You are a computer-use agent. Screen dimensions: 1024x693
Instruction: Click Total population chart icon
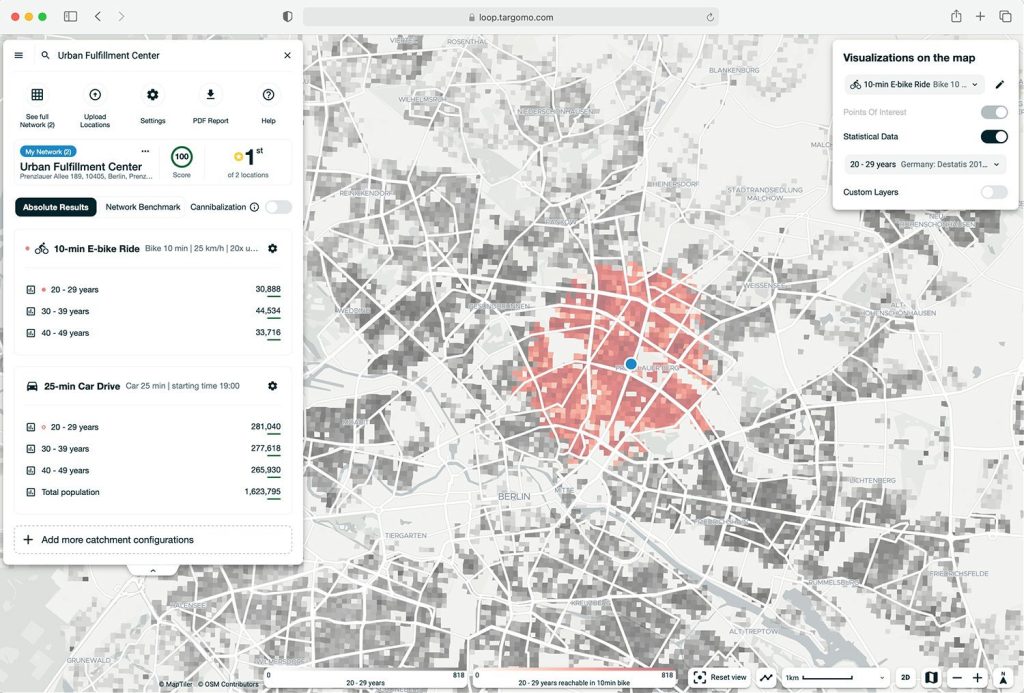(x=31, y=492)
